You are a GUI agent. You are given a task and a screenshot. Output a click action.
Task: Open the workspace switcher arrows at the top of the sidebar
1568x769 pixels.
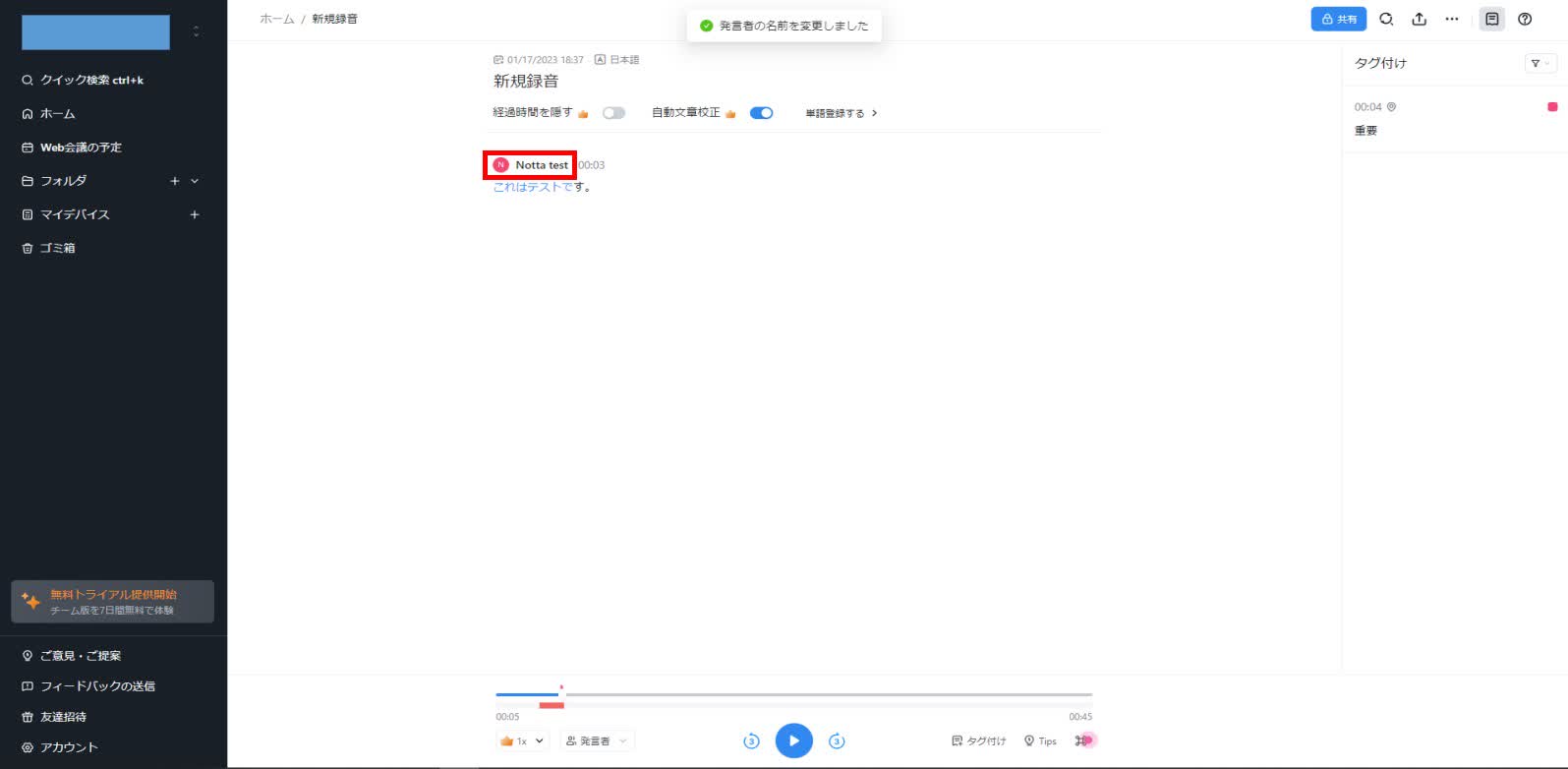196,31
